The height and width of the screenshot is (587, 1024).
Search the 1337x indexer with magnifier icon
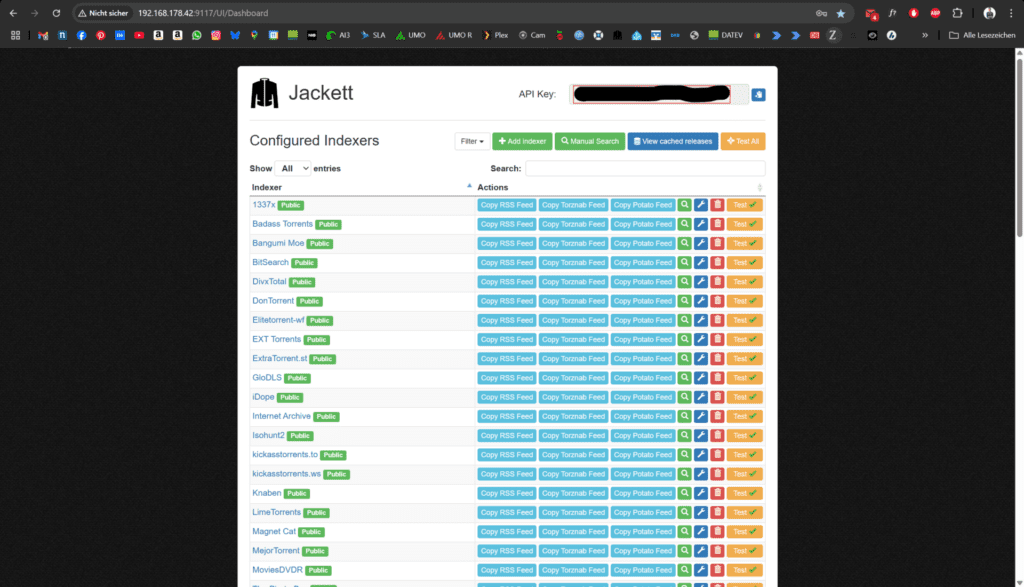tap(684, 205)
